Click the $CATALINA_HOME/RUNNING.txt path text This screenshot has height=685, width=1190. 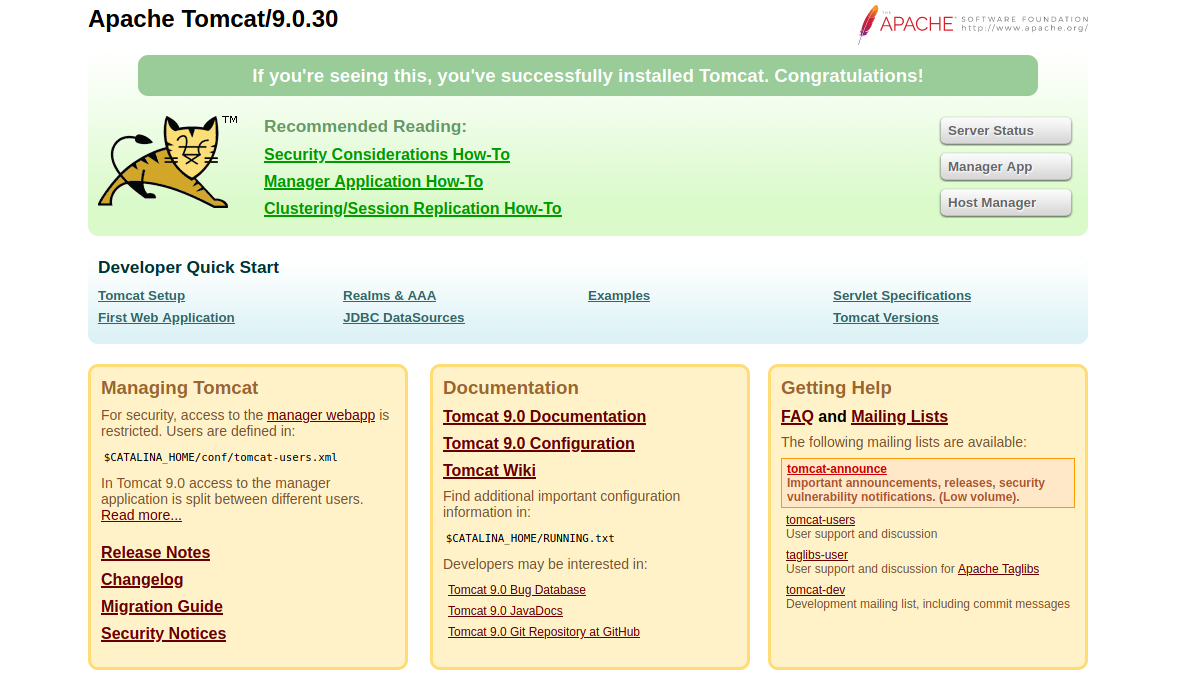(x=530, y=539)
